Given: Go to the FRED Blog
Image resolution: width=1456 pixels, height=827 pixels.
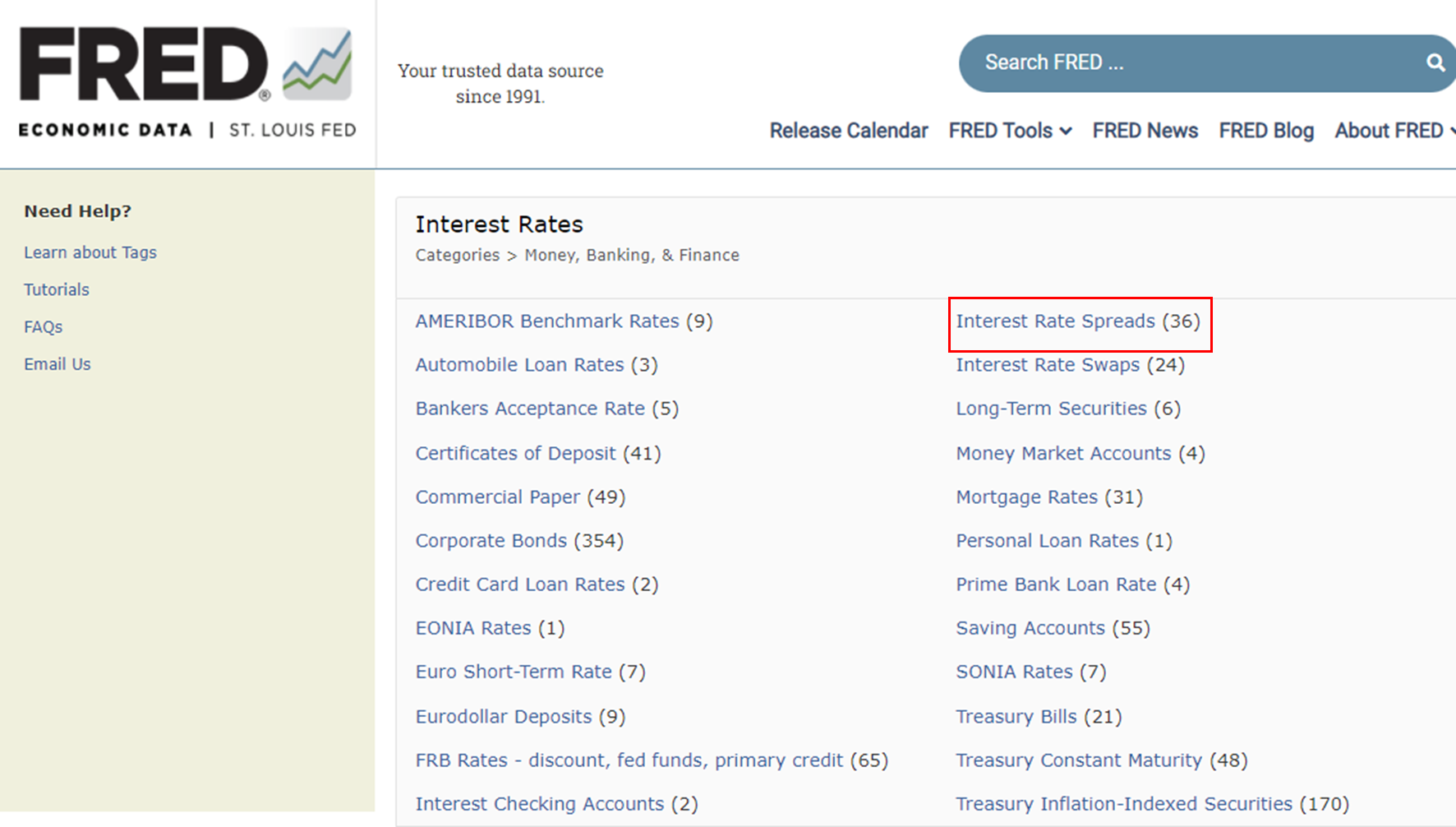Looking at the screenshot, I should click(1266, 131).
